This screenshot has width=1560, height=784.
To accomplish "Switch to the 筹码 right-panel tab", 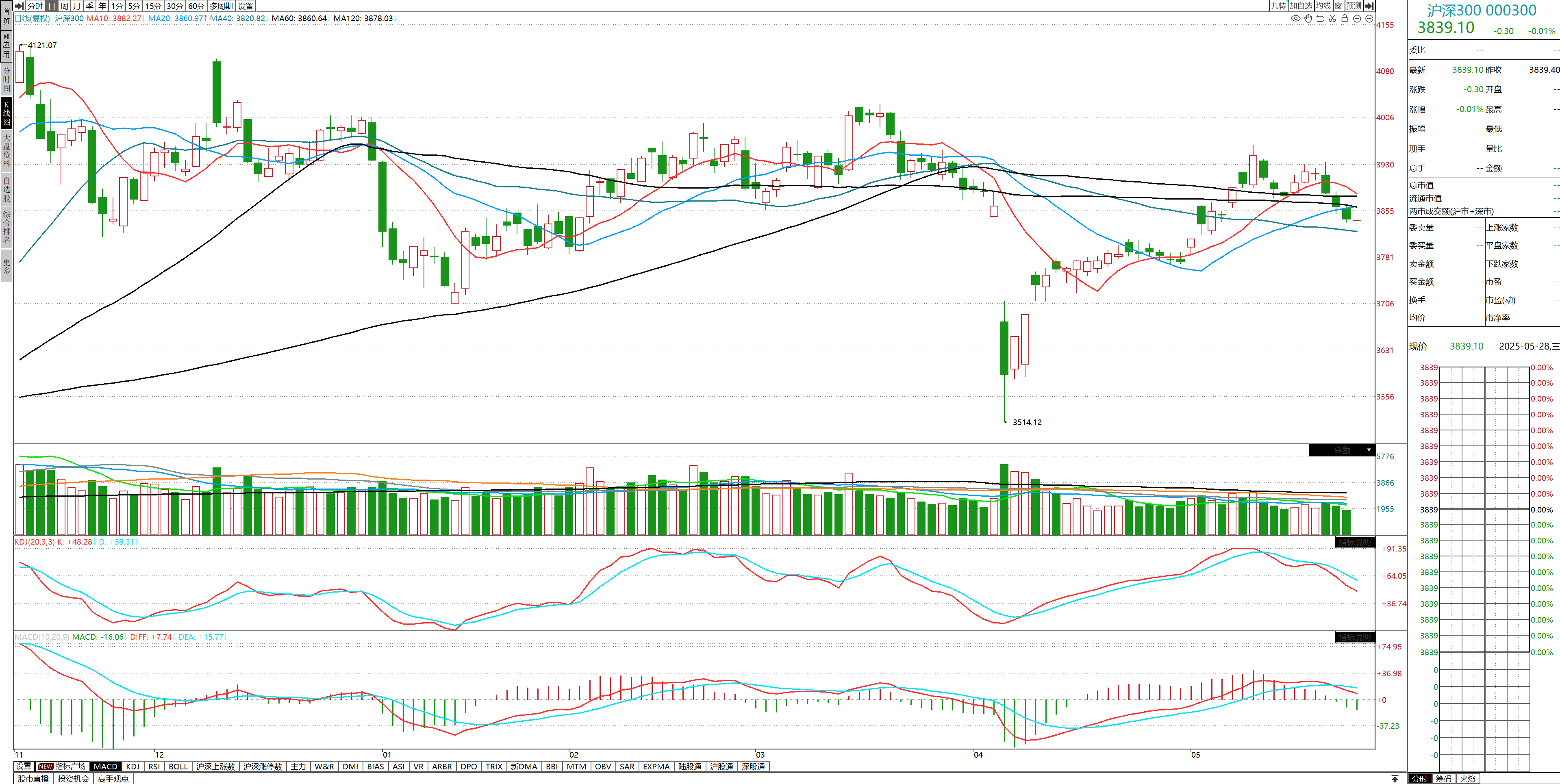I will [1444, 779].
